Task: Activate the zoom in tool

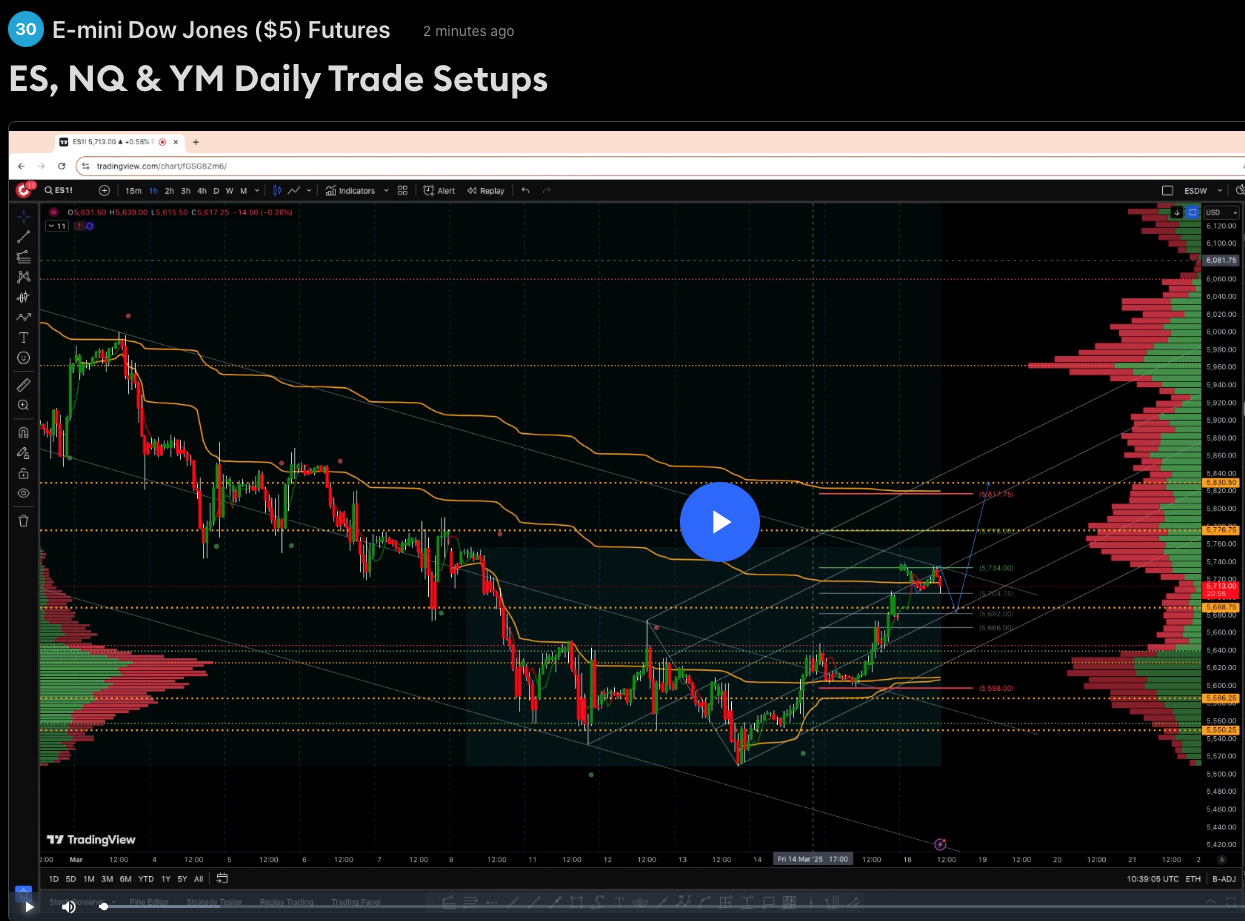Action: 24,405
